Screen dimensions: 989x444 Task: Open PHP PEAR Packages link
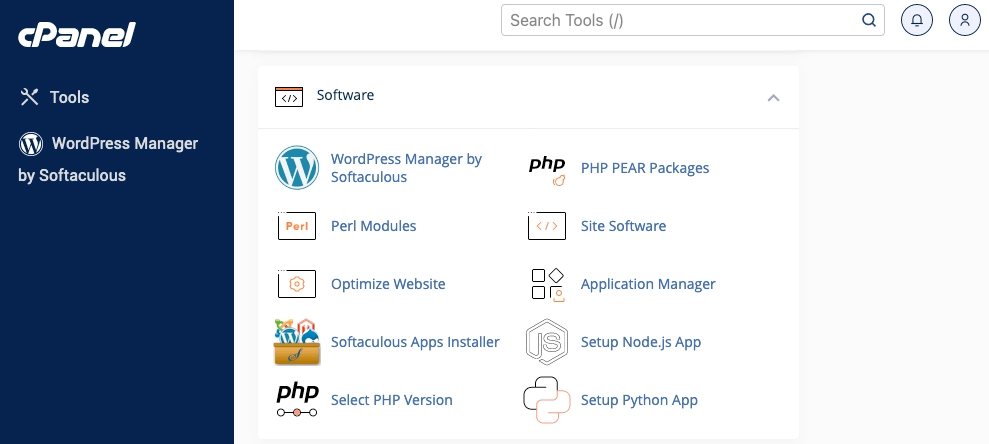(645, 168)
